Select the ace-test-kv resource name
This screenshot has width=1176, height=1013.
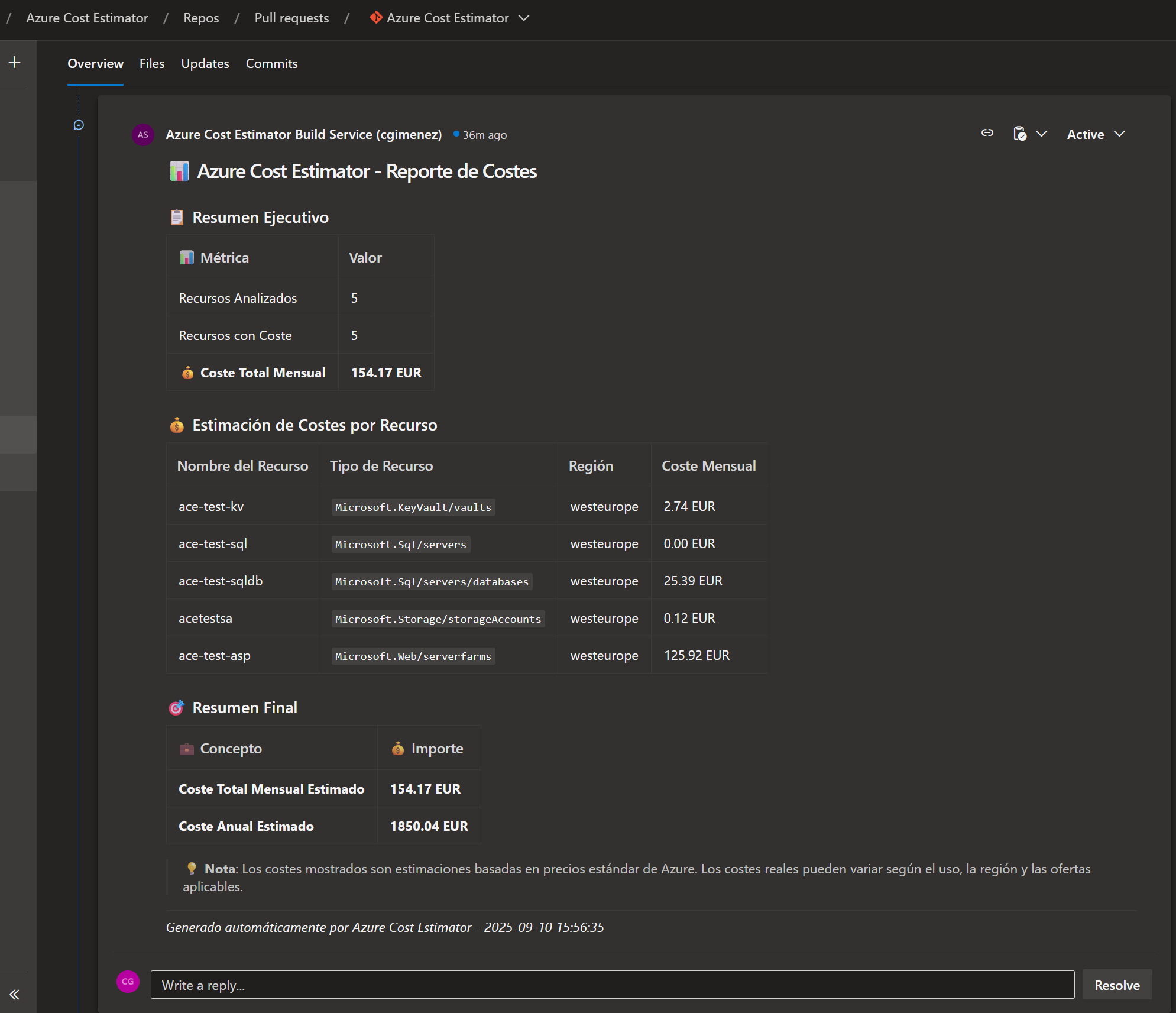211,506
